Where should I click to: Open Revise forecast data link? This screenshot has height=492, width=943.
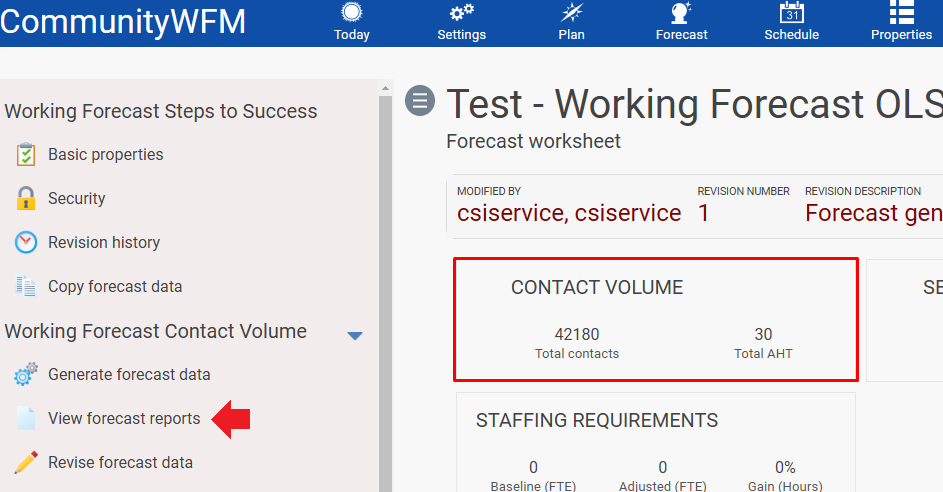120,462
